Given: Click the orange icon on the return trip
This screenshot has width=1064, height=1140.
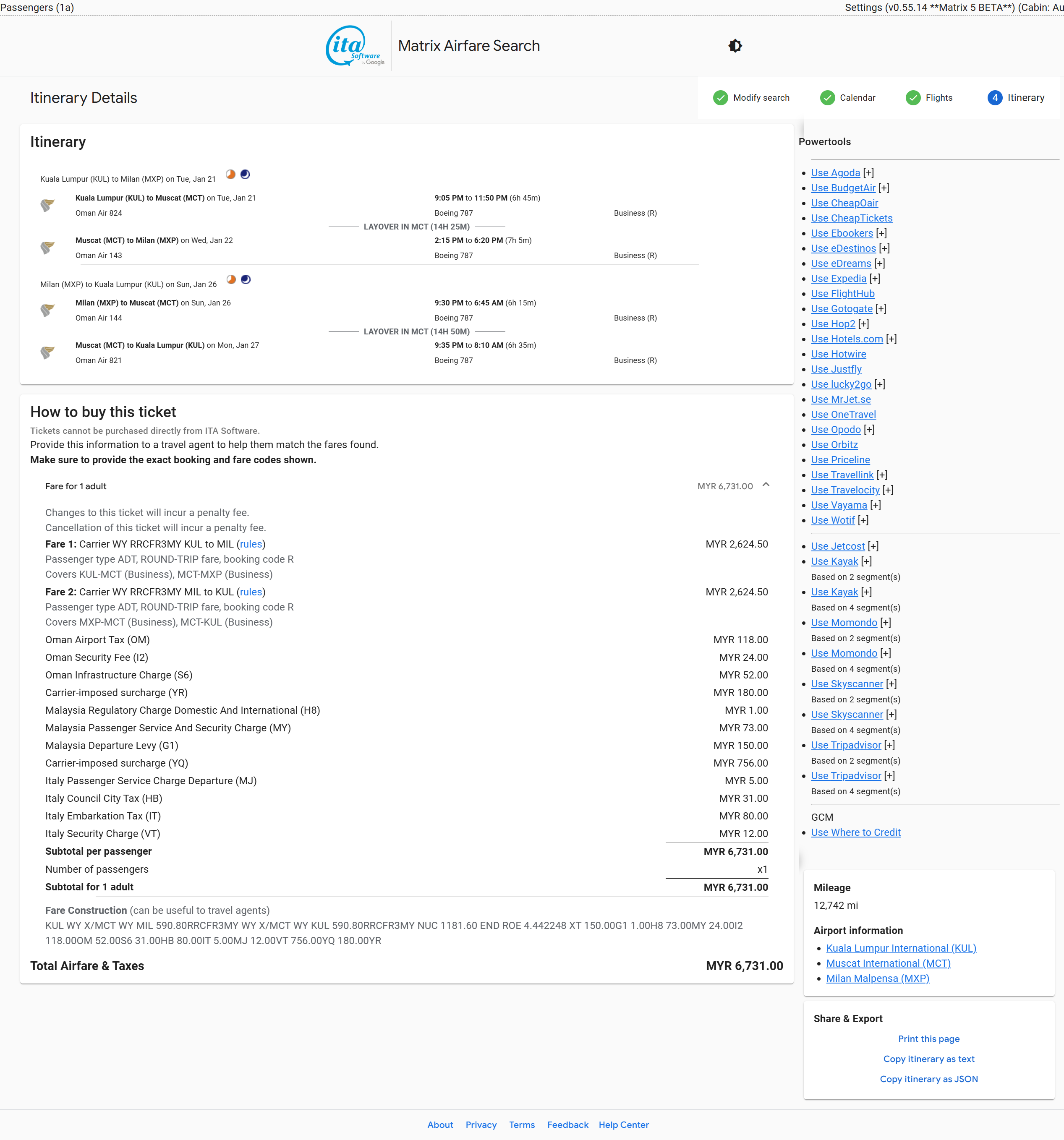Looking at the screenshot, I should [x=231, y=279].
